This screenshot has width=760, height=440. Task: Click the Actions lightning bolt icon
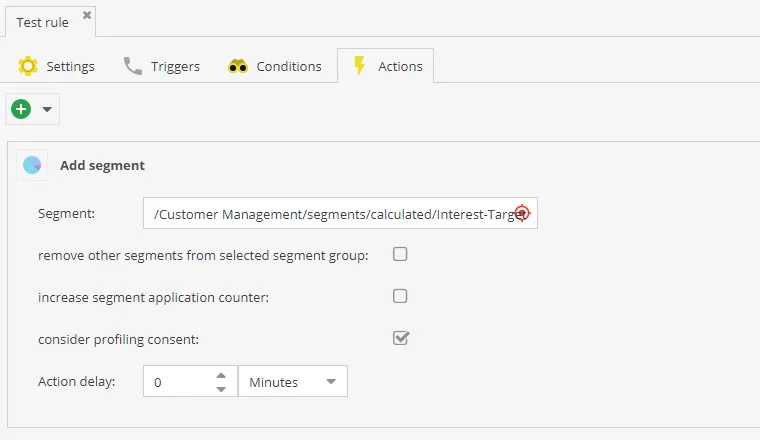coord(360,66)
